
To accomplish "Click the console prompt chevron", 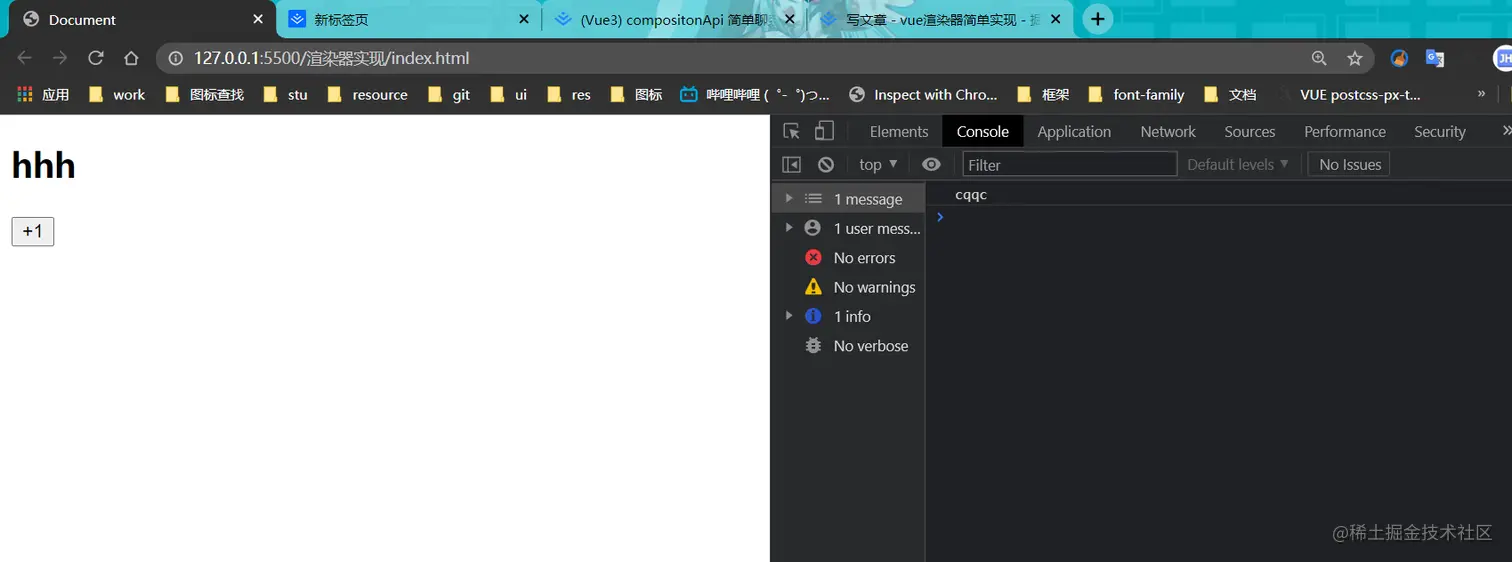I will [x=940, y=217].
